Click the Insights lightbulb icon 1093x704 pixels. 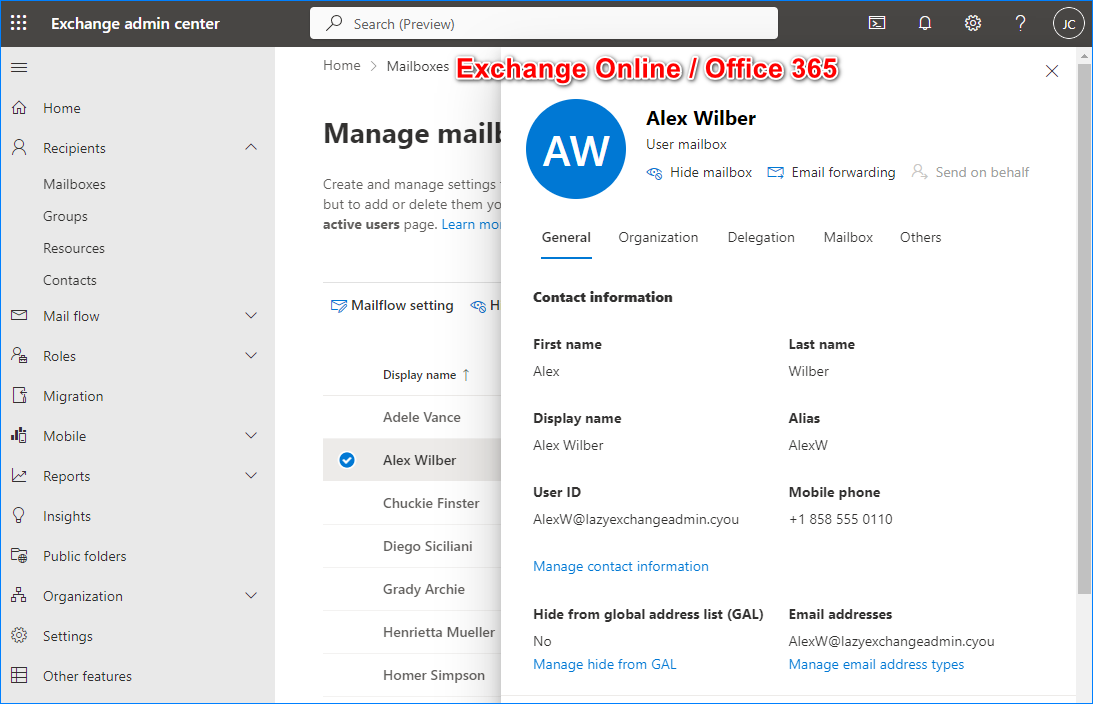point(19,516)
